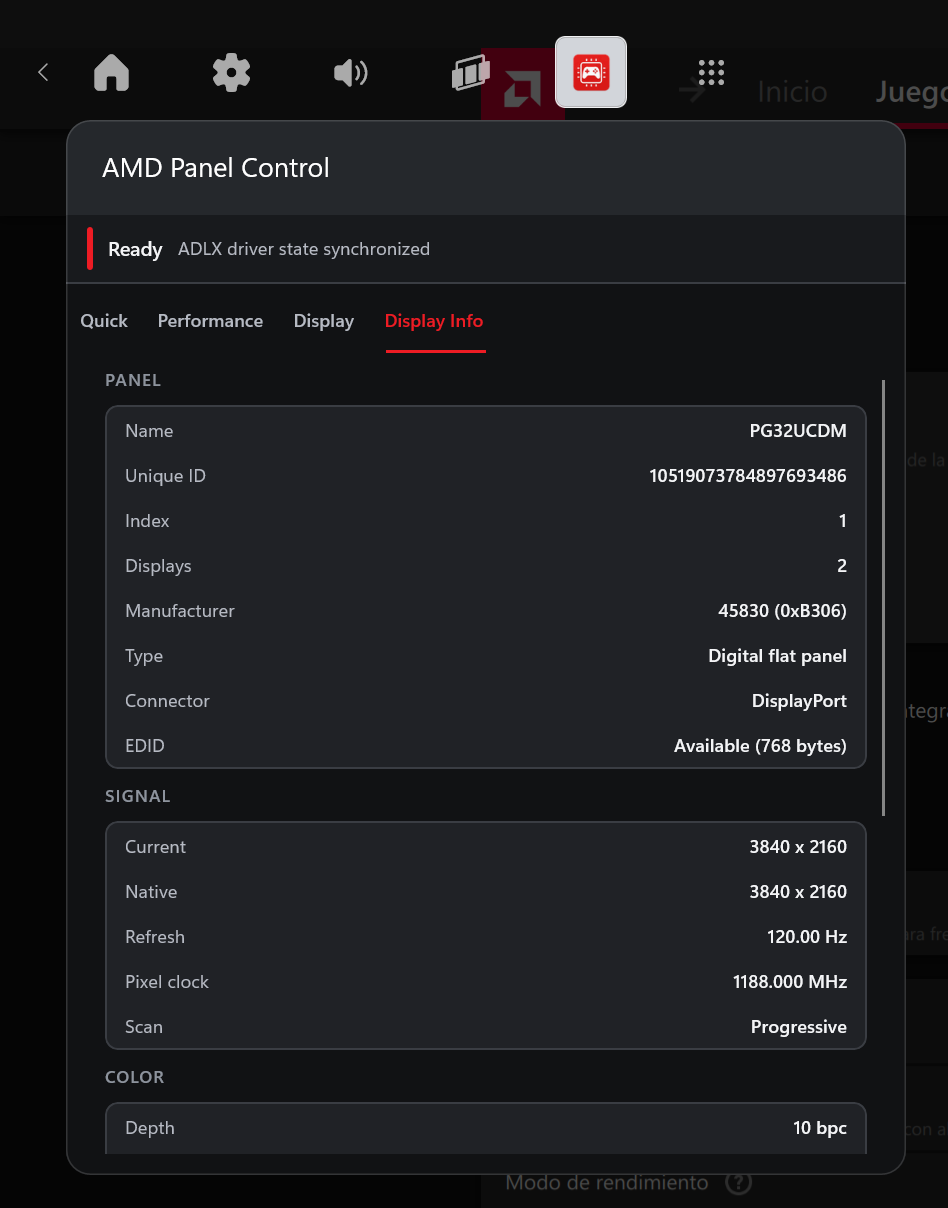Click the panel's vertical scrollbar
The height and width of the screenshot is (1208, 948).
[x=883, y=597]
